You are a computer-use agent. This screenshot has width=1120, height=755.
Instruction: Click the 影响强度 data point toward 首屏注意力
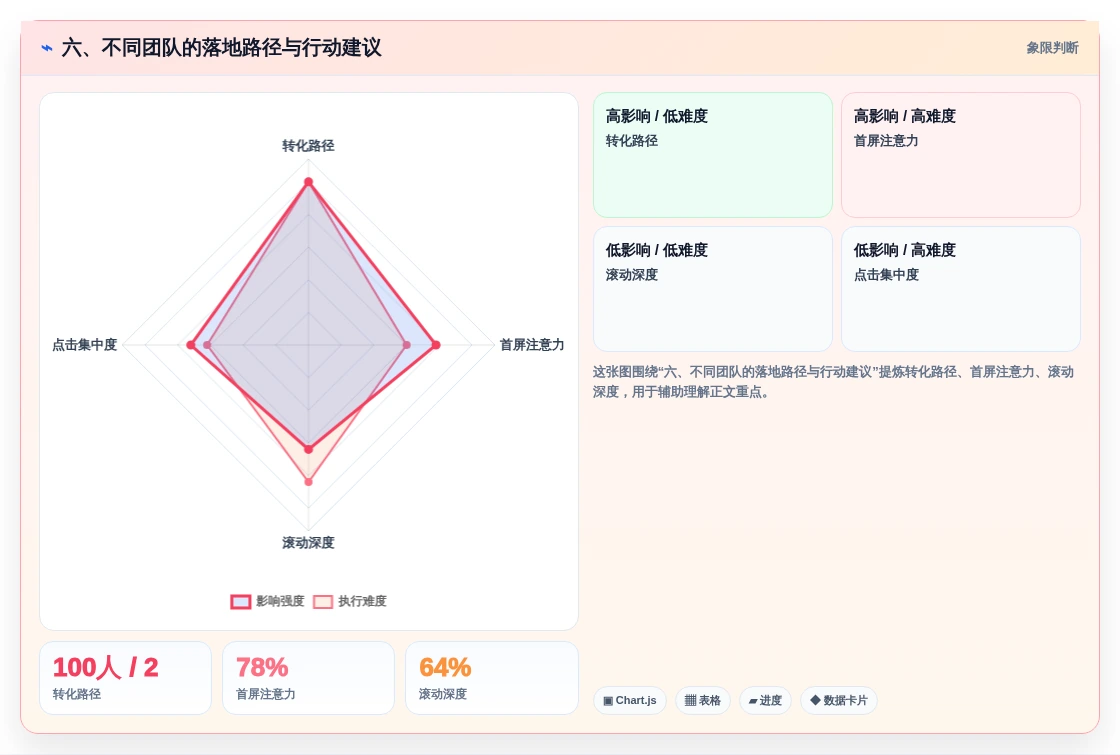(436, 345)
